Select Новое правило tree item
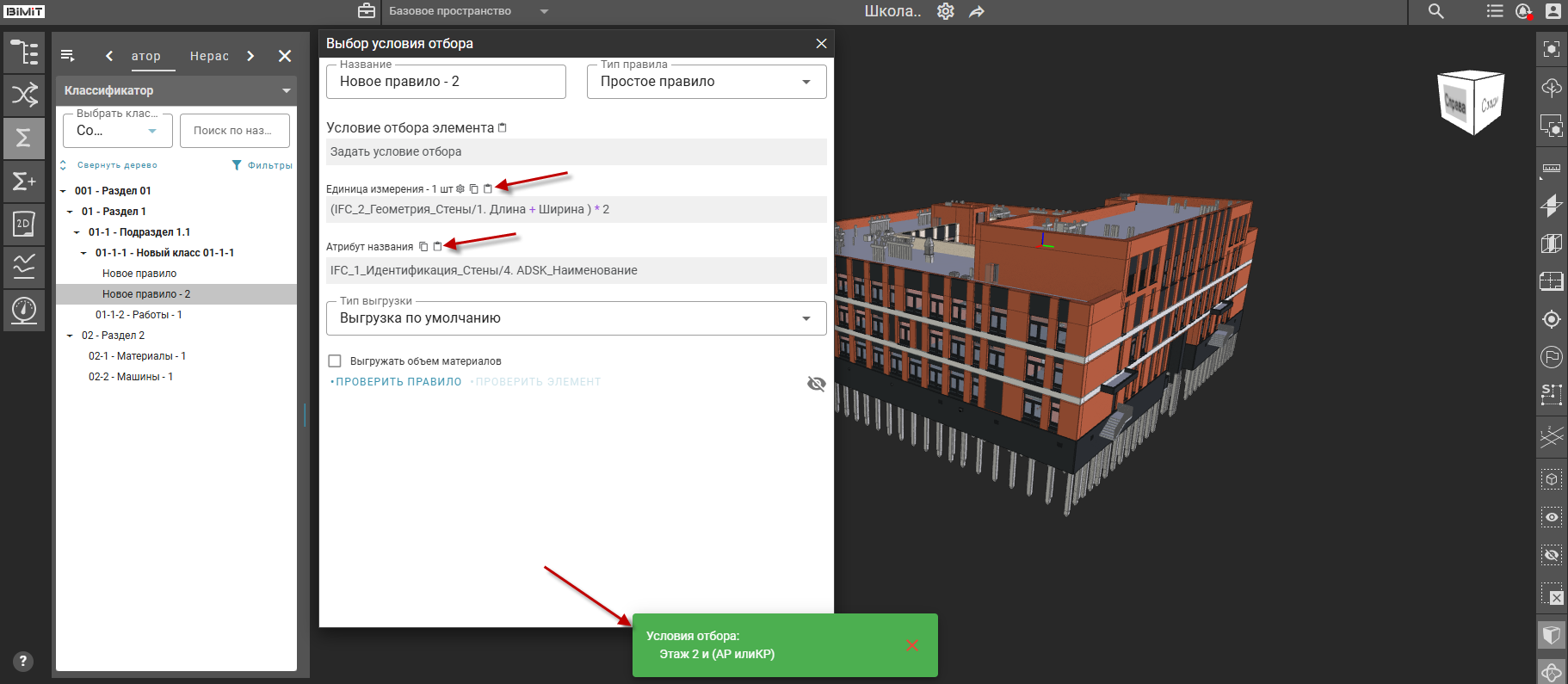Image resolution: width=1568 pixels, height=684 pixels. pos(139,274)
